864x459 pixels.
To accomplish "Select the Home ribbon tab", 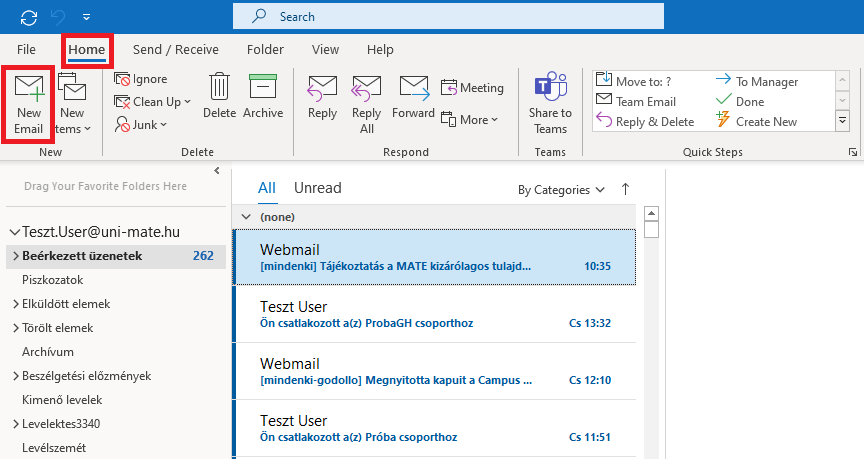I will 87,50.
